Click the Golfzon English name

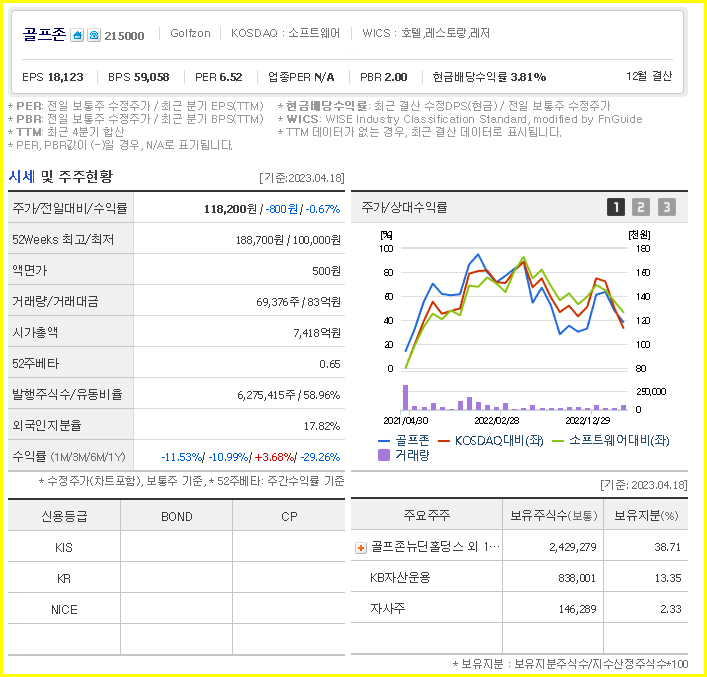[190, 33]
